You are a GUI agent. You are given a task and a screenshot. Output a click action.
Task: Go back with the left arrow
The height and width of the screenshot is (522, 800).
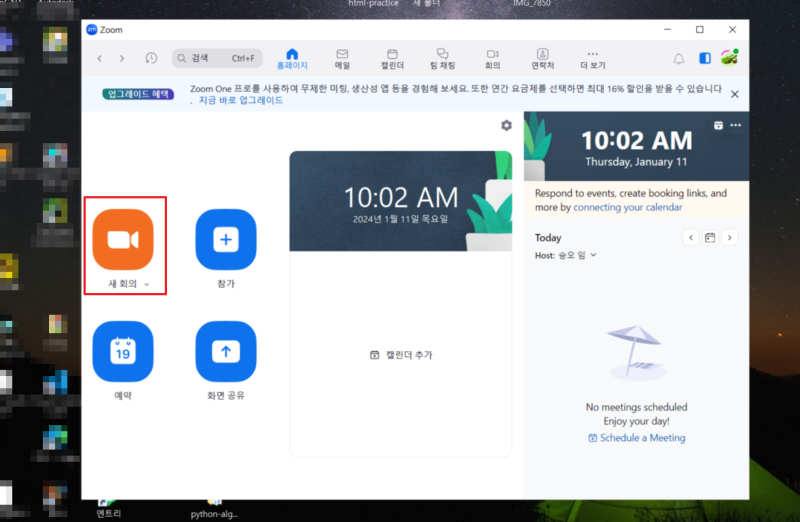click(100, 58)
